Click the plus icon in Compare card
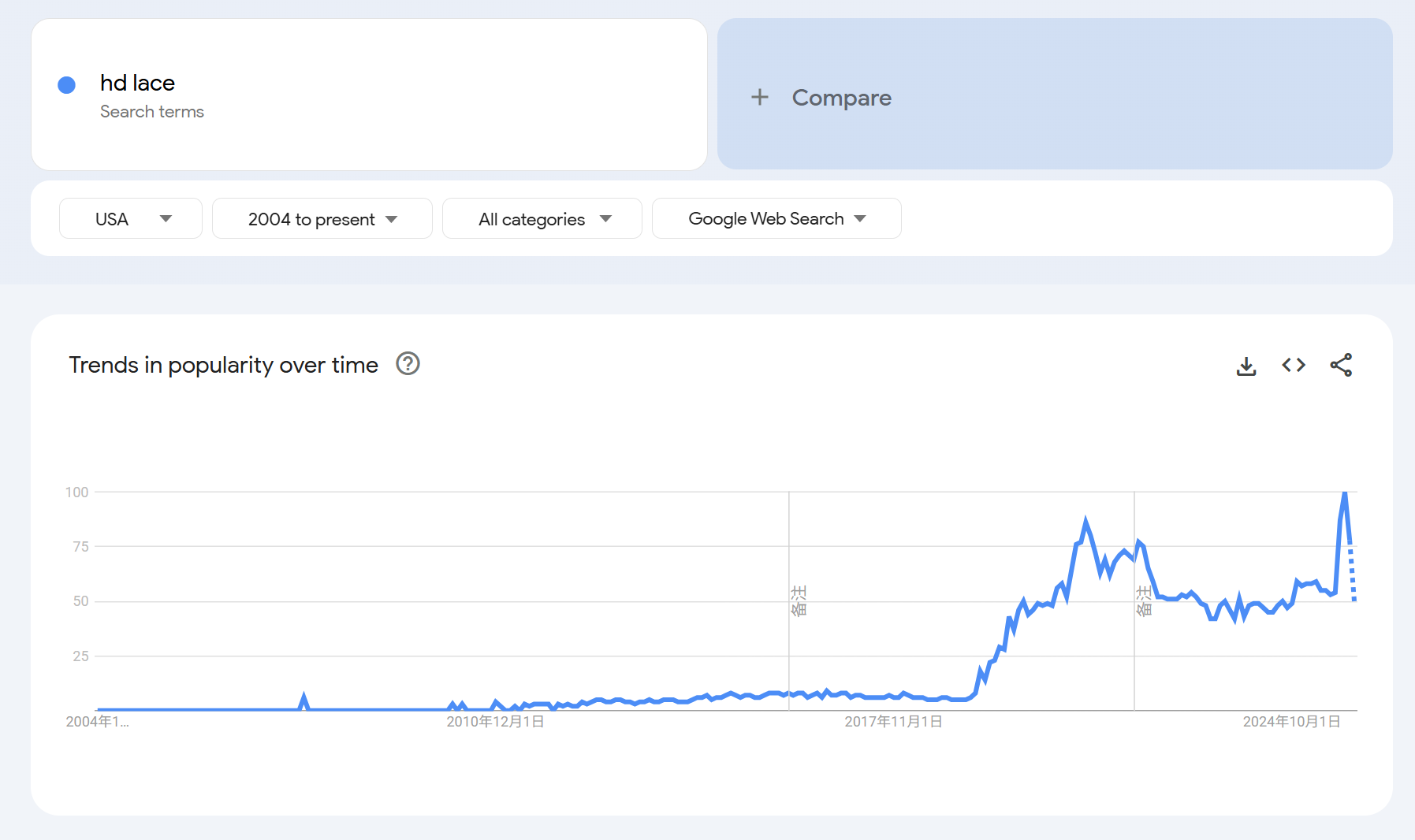The height and width of the screenshot is (840, 1415). (759, 97)
